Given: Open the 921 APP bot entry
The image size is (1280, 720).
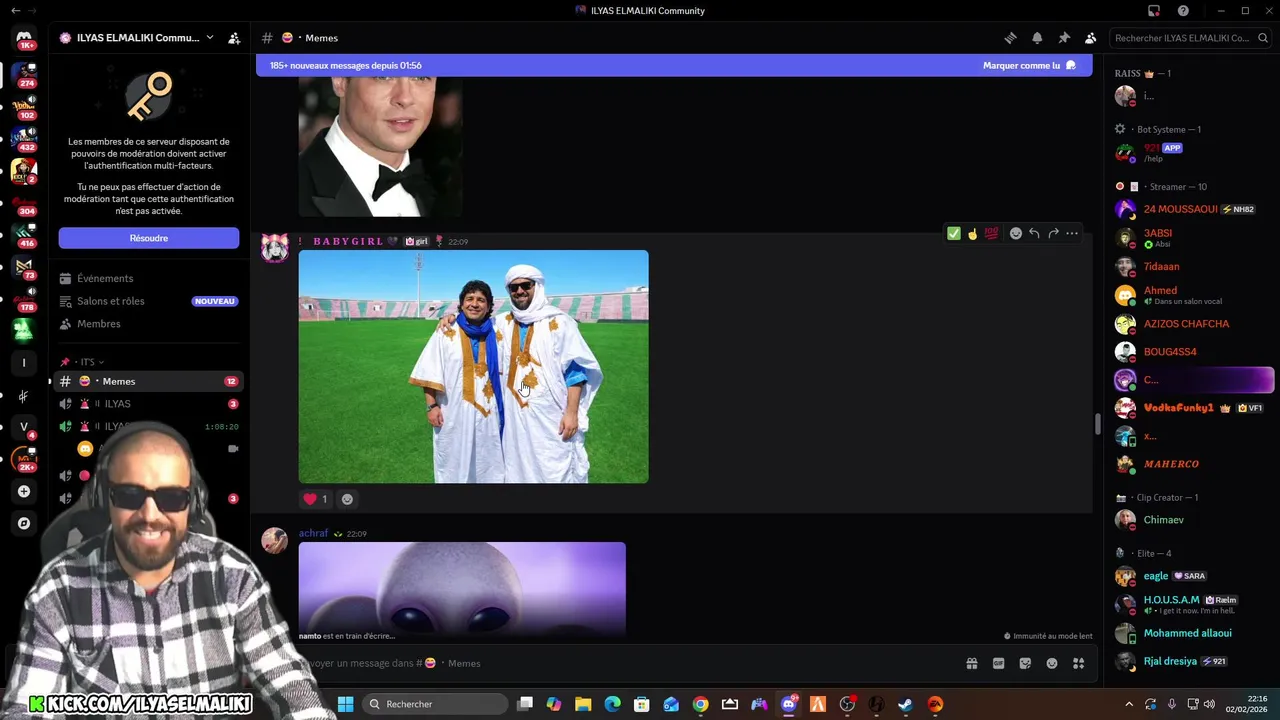Looking at the screenshot, I should click(1193, 152).
